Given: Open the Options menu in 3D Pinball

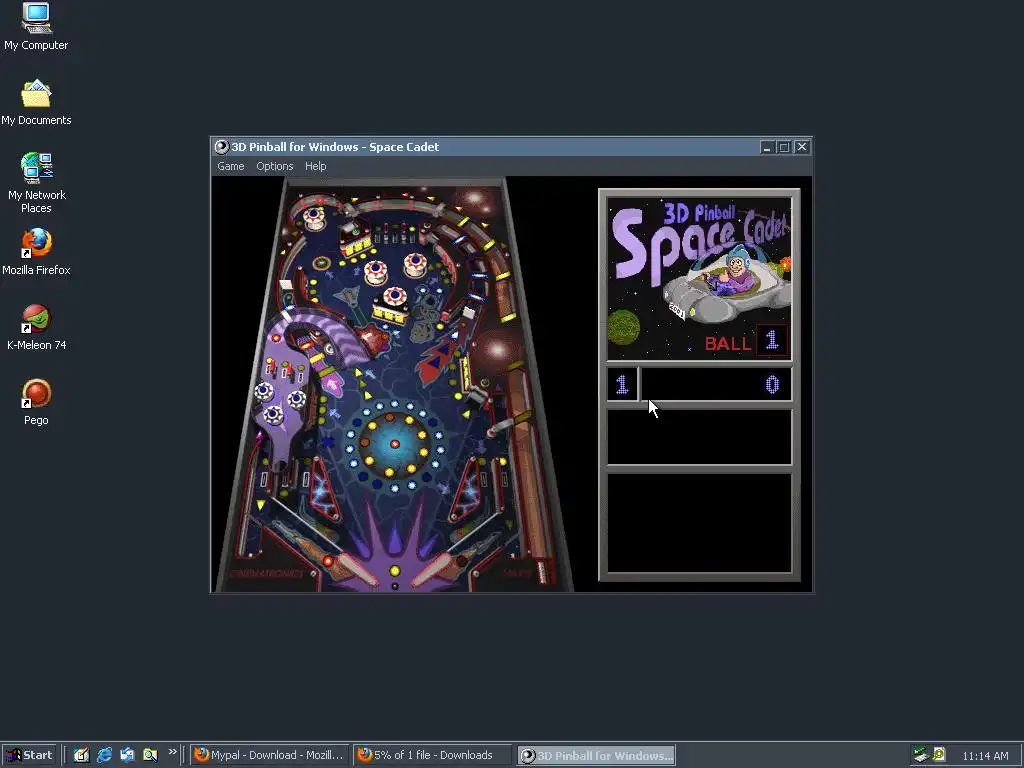Looking at the screenshot, I should click(274, 167).
